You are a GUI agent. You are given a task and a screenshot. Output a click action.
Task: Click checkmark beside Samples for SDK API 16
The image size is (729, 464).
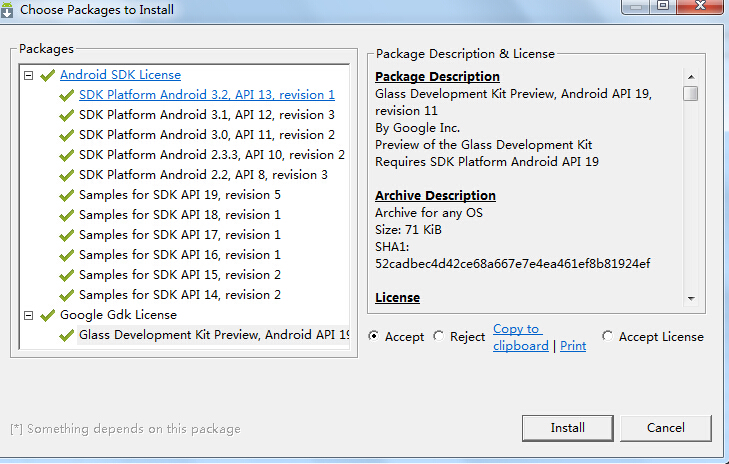66,255
